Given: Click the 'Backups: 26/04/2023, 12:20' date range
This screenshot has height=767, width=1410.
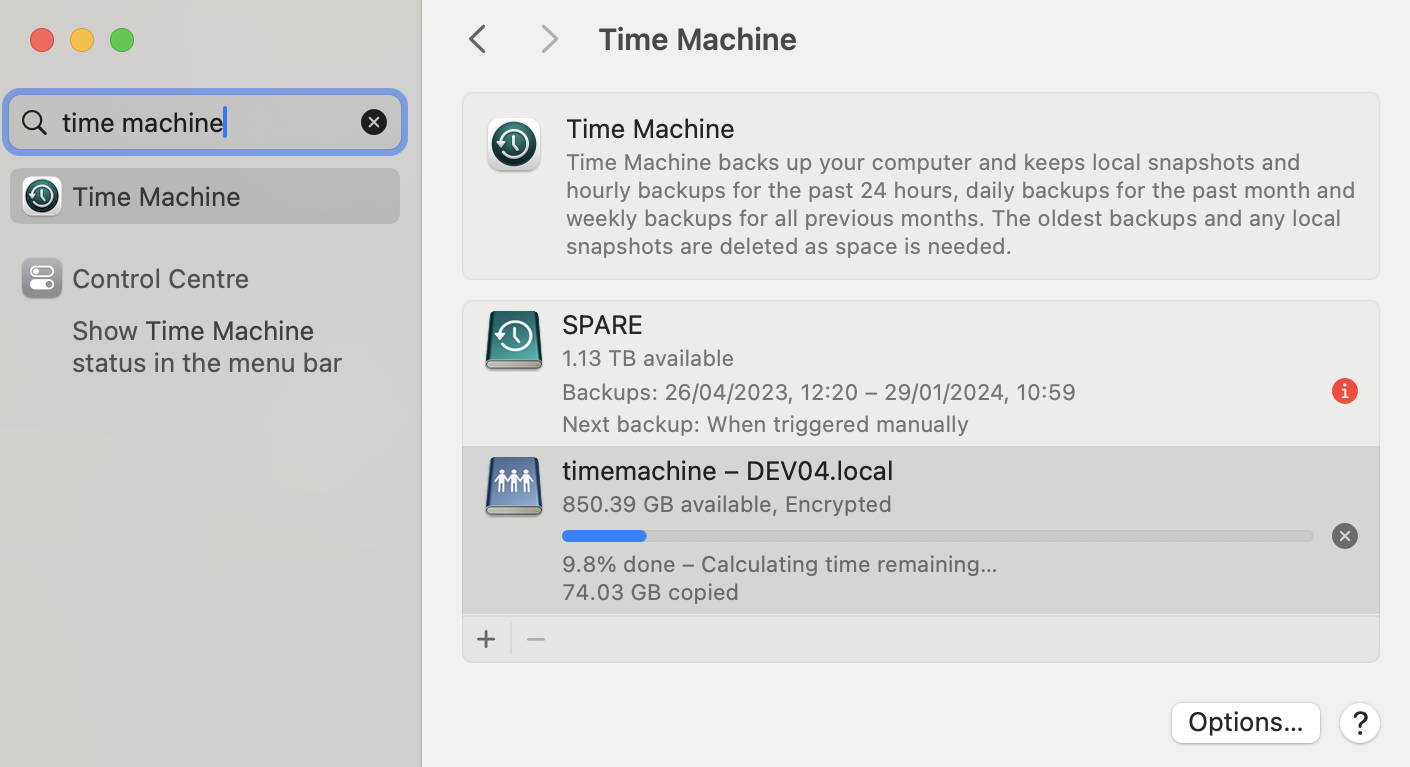Looking at the screenshot, I should tap(819, 392).
